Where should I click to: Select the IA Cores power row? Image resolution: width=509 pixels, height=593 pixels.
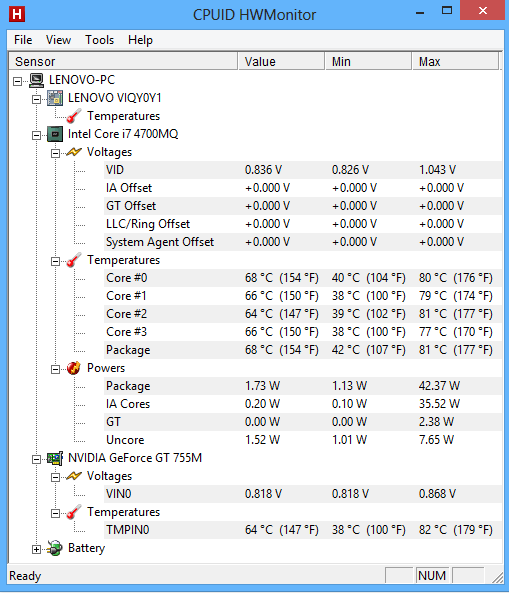click(x=303, y=404)
